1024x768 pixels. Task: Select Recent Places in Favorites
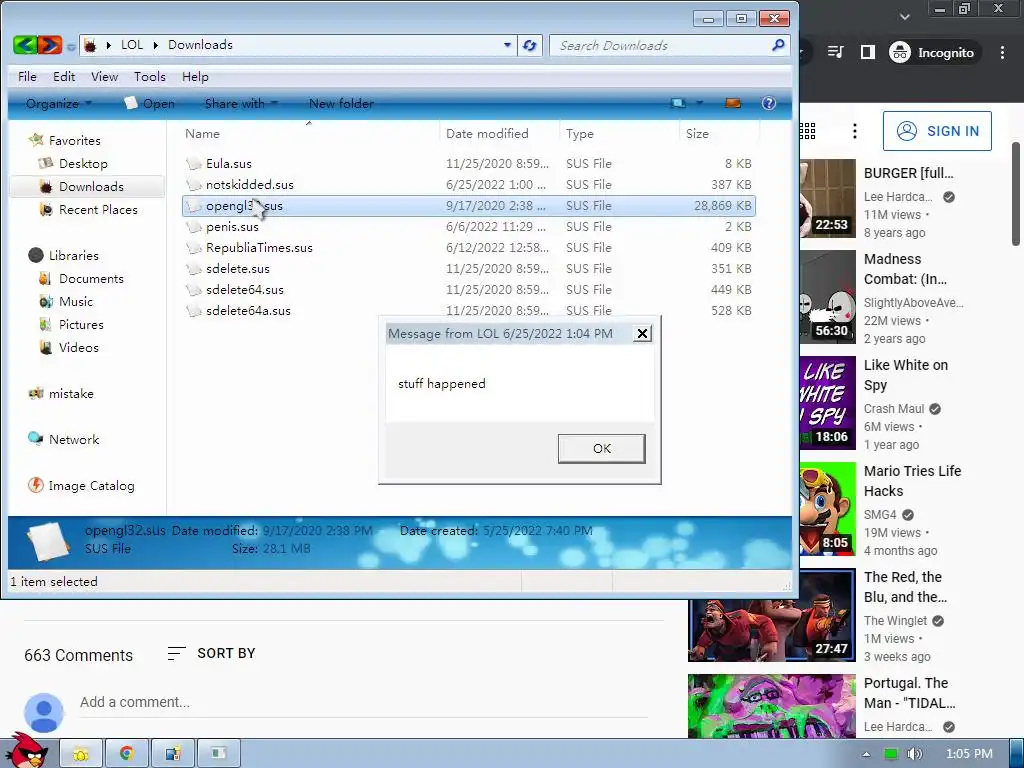98,210
